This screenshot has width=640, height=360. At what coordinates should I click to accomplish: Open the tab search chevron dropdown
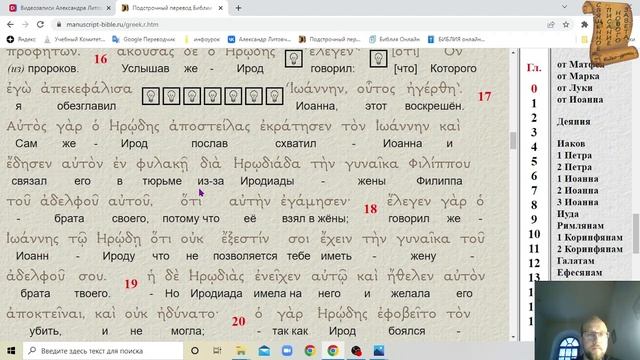(x=564, y=7)
